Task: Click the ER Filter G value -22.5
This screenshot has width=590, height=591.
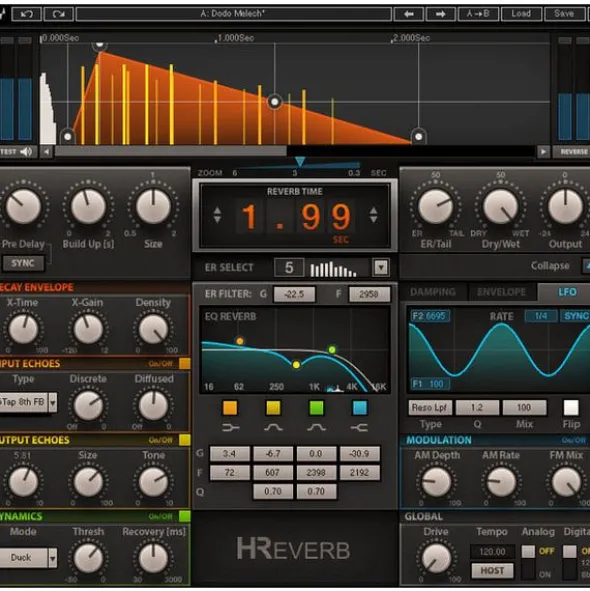Action: click(294, 294)
